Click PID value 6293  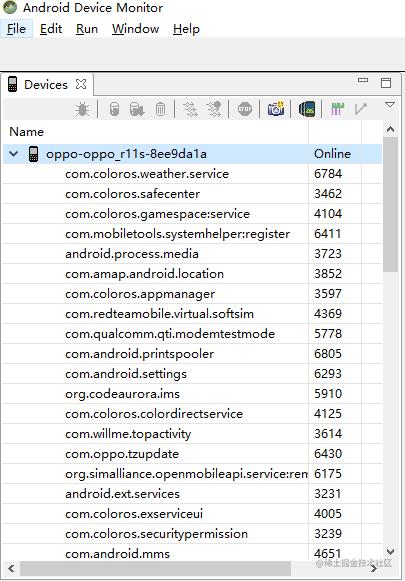coord(328,374)
